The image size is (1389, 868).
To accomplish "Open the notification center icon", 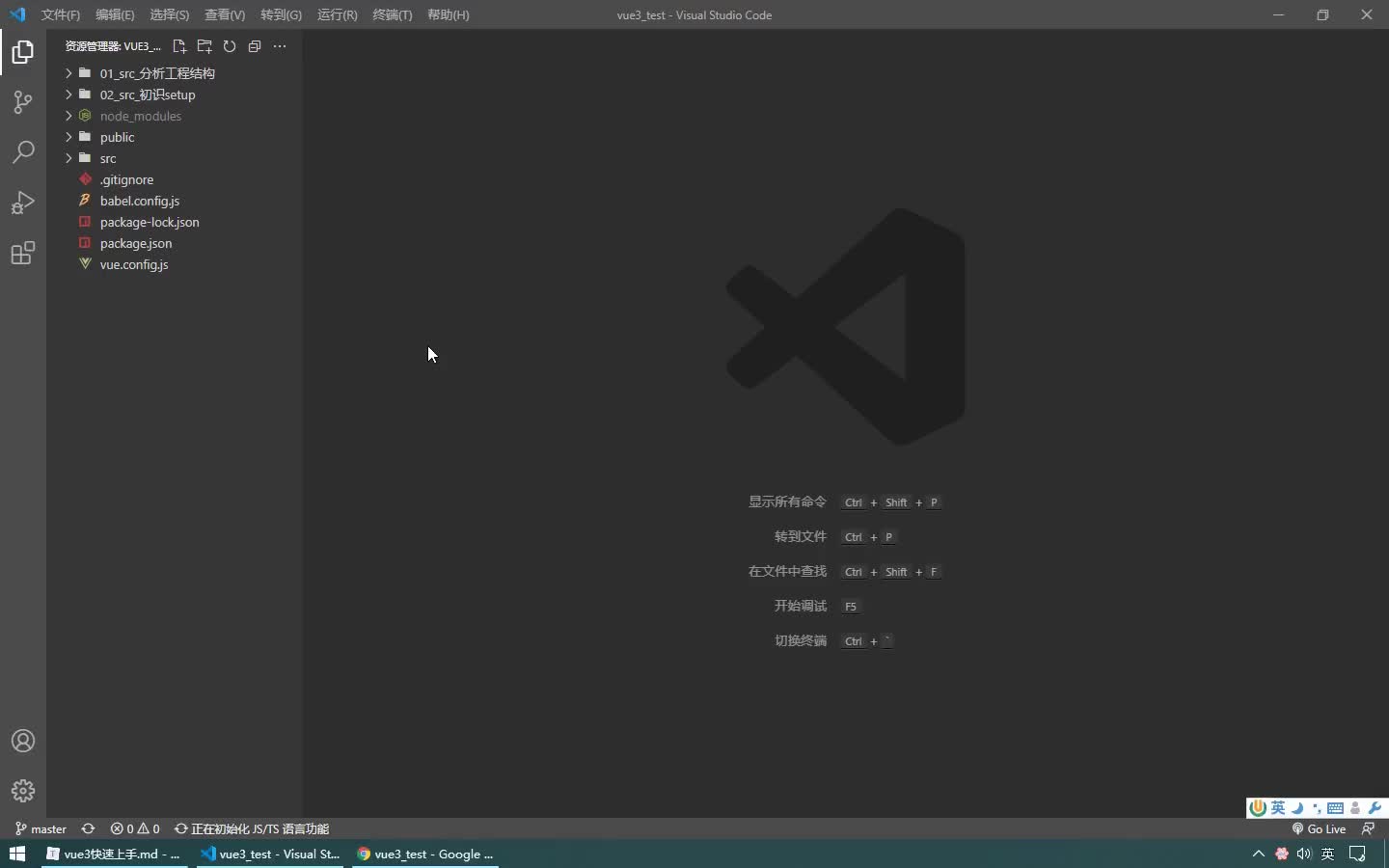I will [1357, 854].
